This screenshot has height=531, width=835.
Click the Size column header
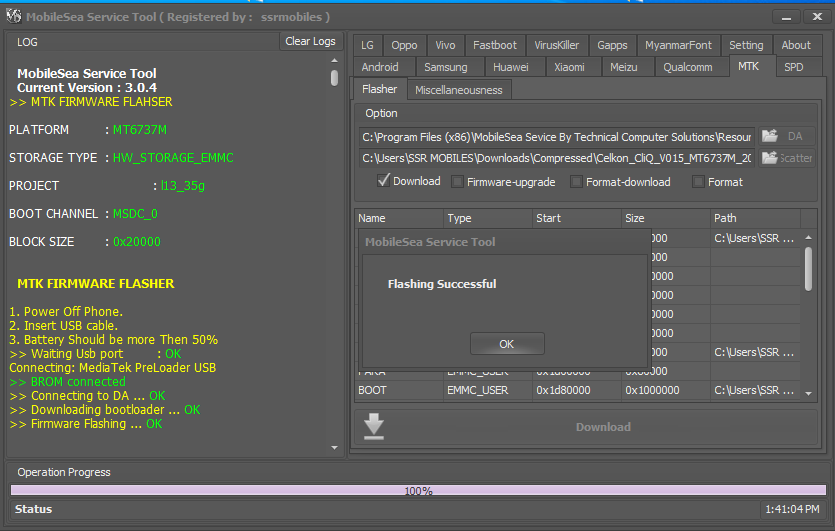[x=666, y=218]
